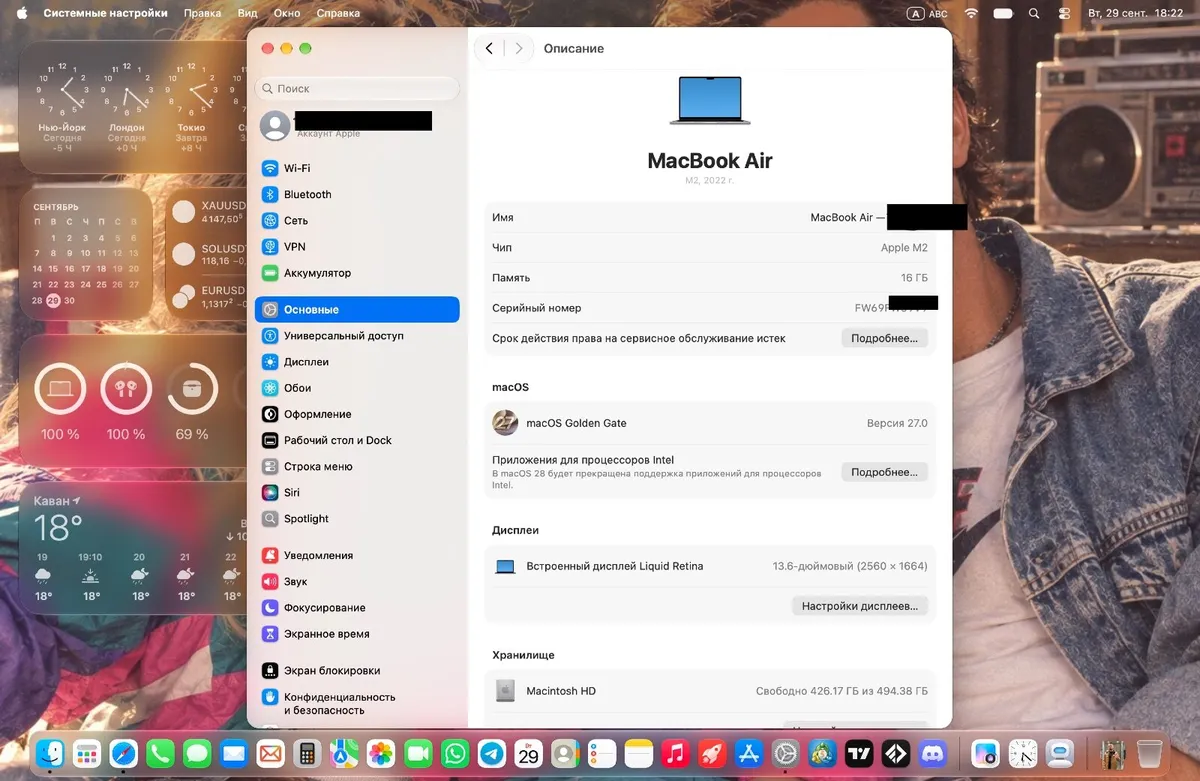Image resolution: width=1200 pixels, height=781 pixels.
Task: Open Вид menu
Action: pos(247,14)
